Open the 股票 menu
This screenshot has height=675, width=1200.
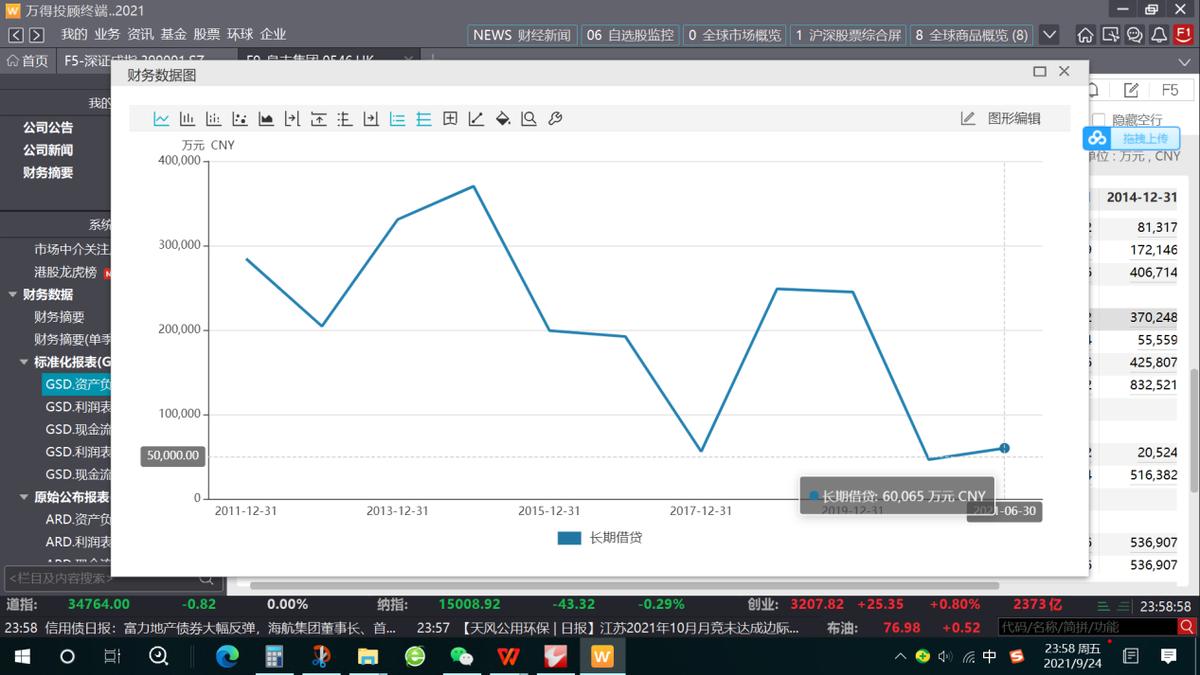206,34
